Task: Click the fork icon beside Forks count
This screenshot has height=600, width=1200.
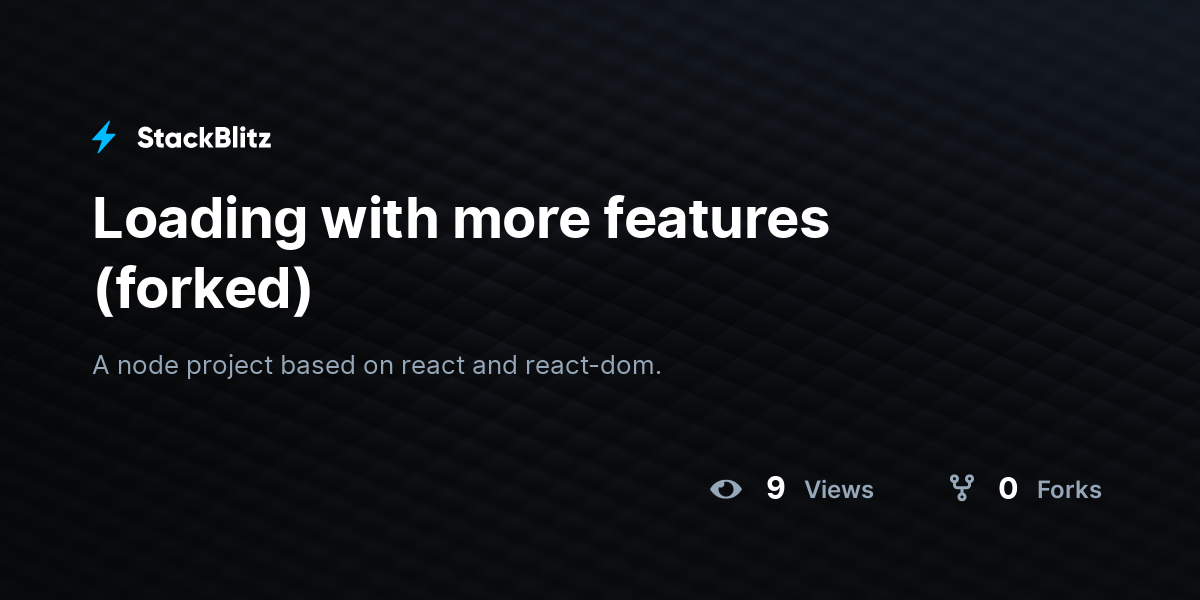Action: 961,488
